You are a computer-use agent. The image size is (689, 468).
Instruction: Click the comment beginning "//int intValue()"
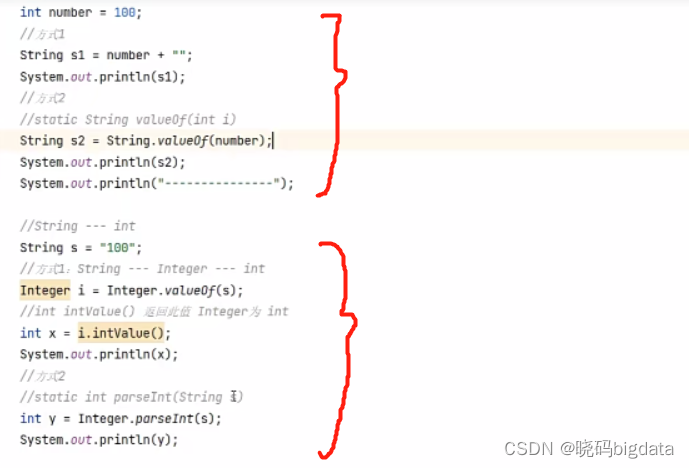pyautogui.click(x=154, y=312)
